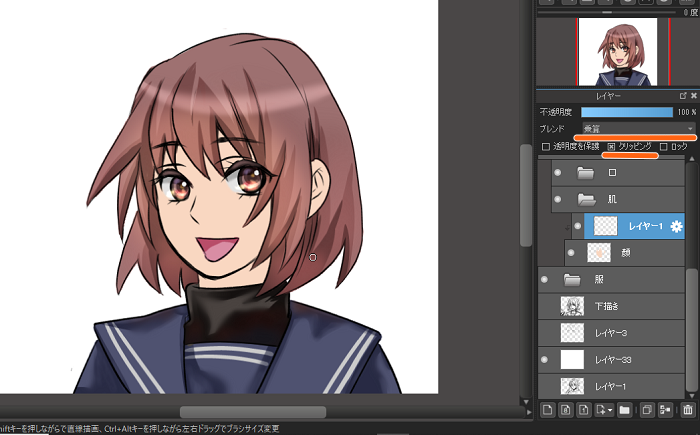Viewport: 700px width, 435px height.
Task: Open settings gear for レイヤー1
Action: click(676, 226)
